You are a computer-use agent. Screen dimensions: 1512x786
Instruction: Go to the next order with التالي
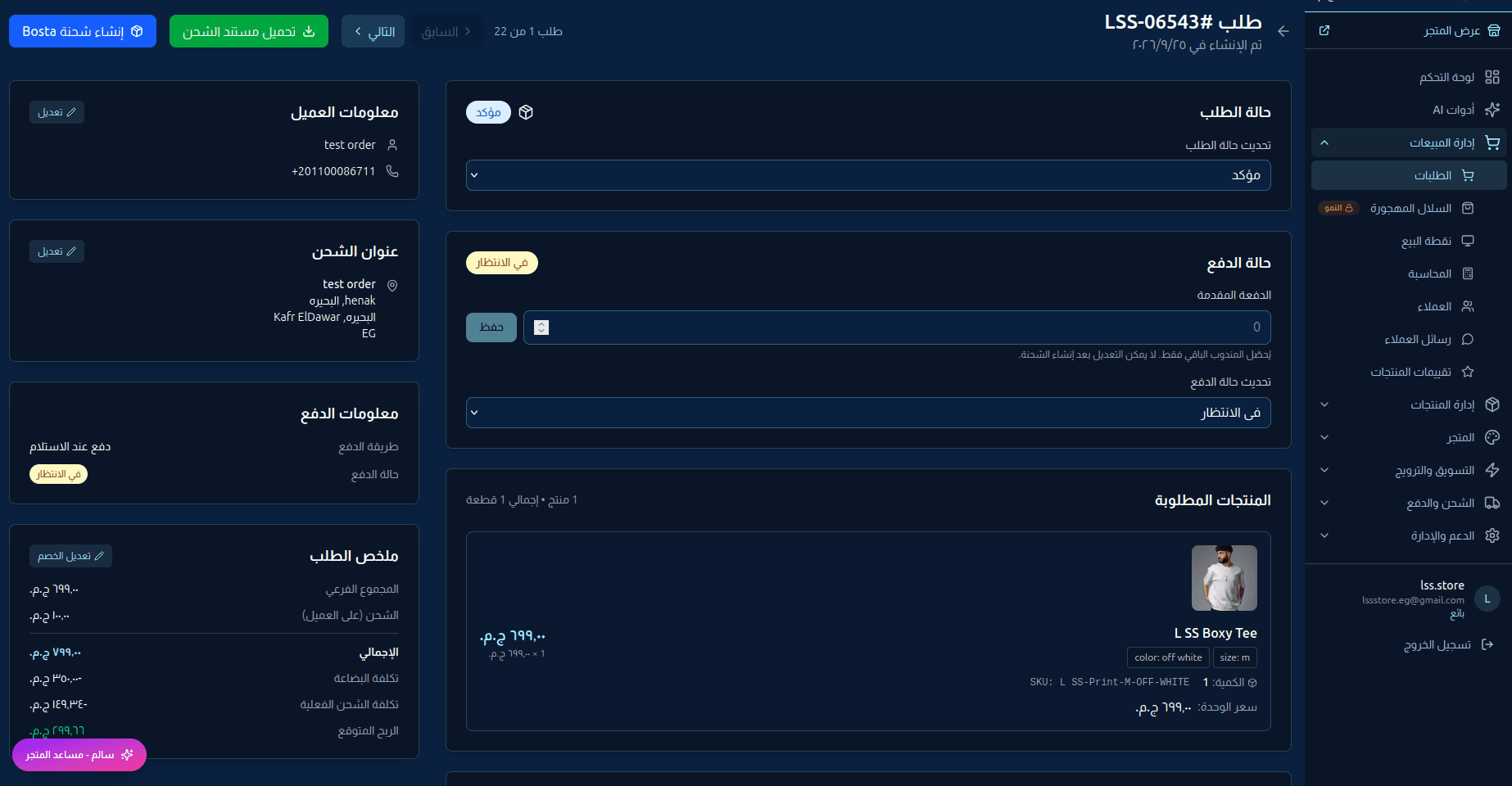[x=373, y=31]
